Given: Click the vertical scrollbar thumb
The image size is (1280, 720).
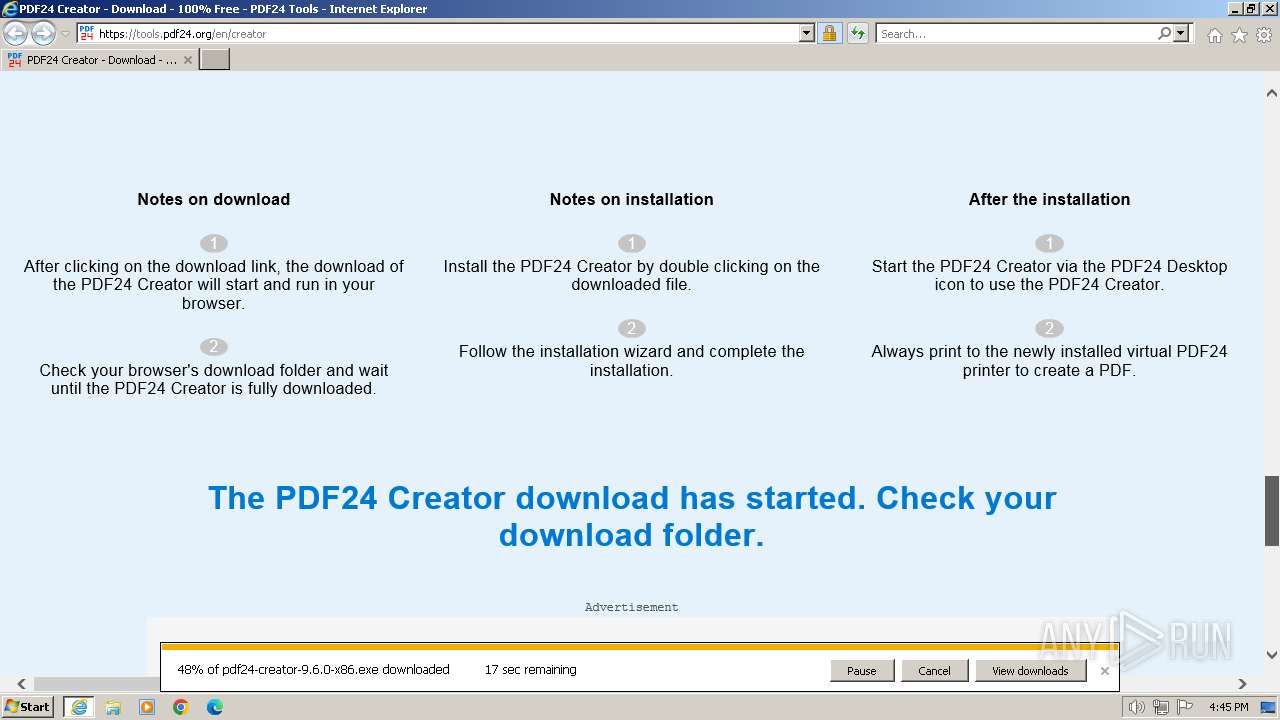Looking at the screenshot, I should tap(1272, 511).
